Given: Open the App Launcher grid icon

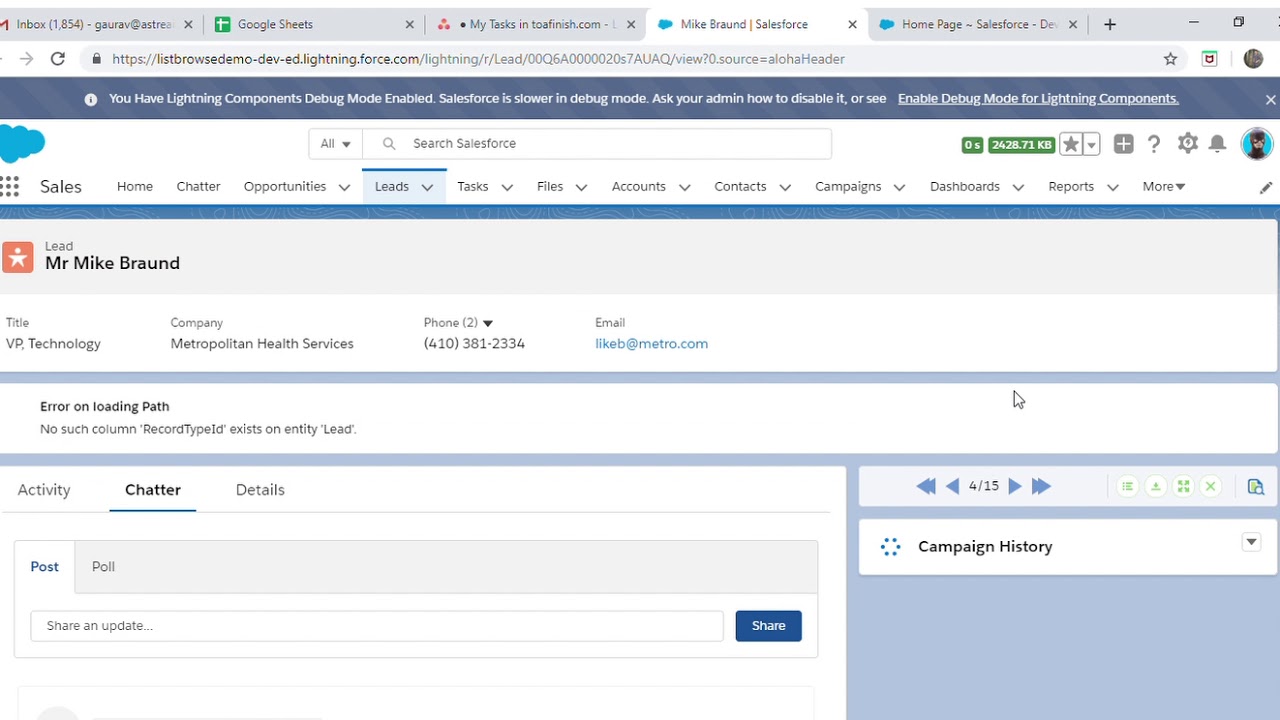Looking at the screenshot, I should [9, 186].
